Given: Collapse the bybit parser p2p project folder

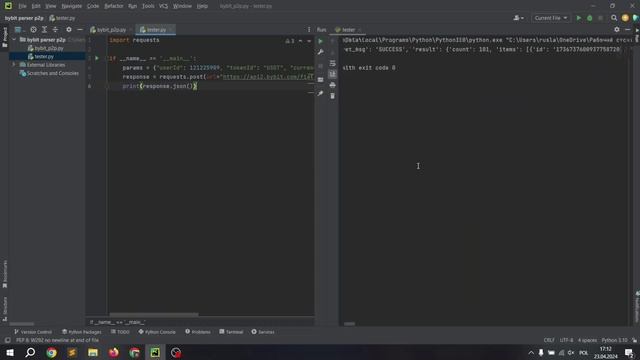Looking at the screenshot, I should pyautogui.click(x=15, y=40).
